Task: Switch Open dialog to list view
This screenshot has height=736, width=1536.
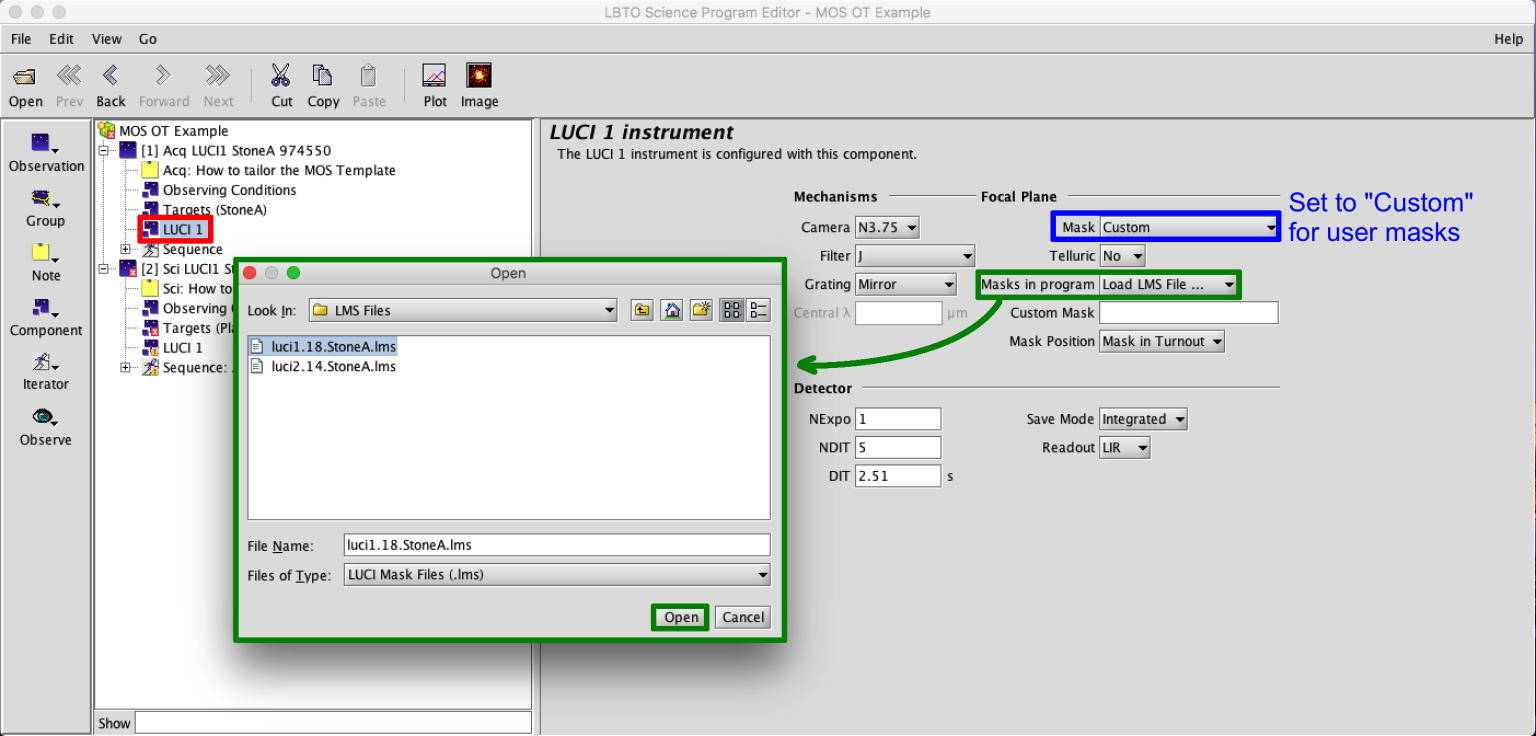Action: 732,310
